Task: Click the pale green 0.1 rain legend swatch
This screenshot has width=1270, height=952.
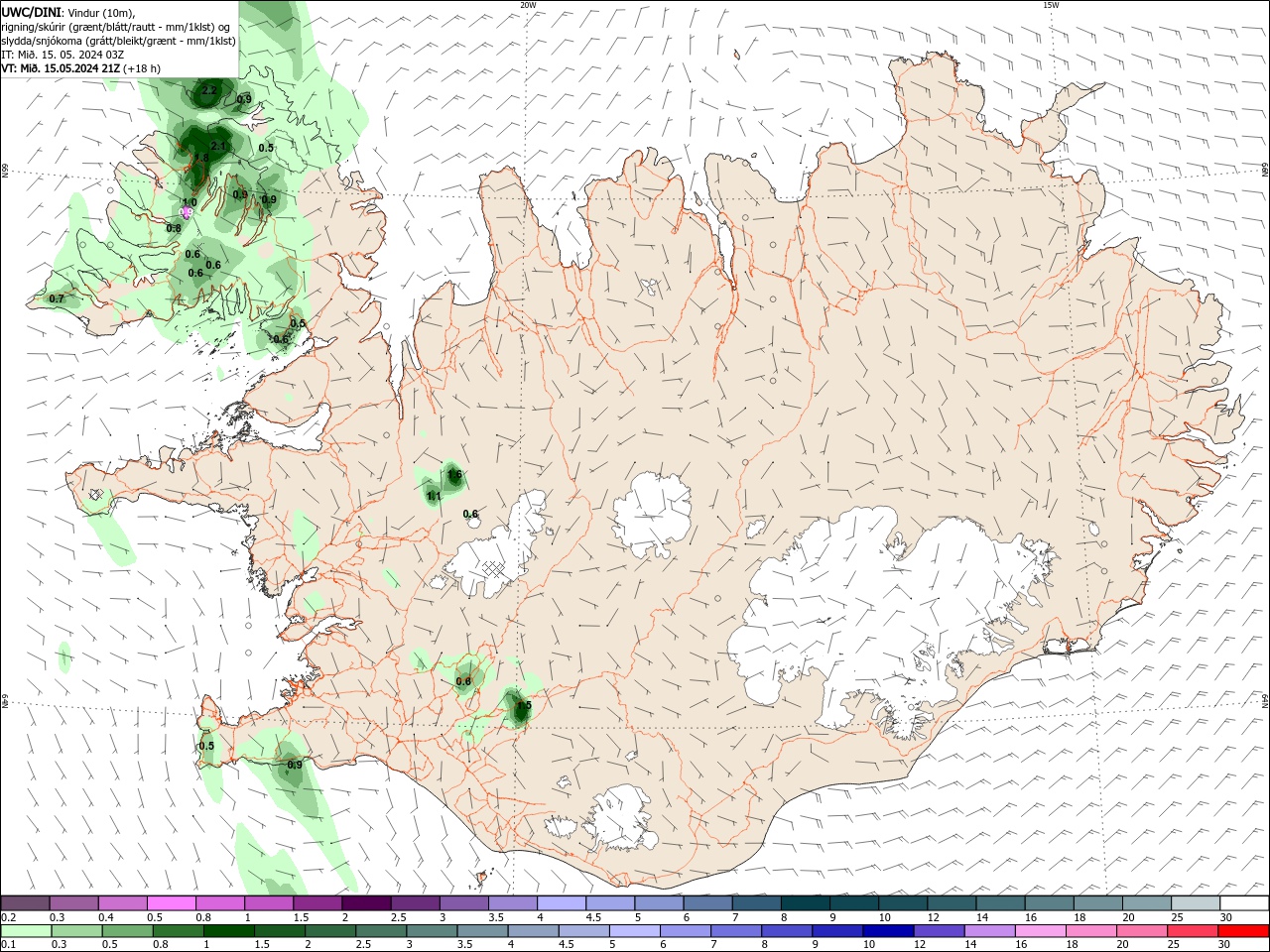Action: point(25,931)
